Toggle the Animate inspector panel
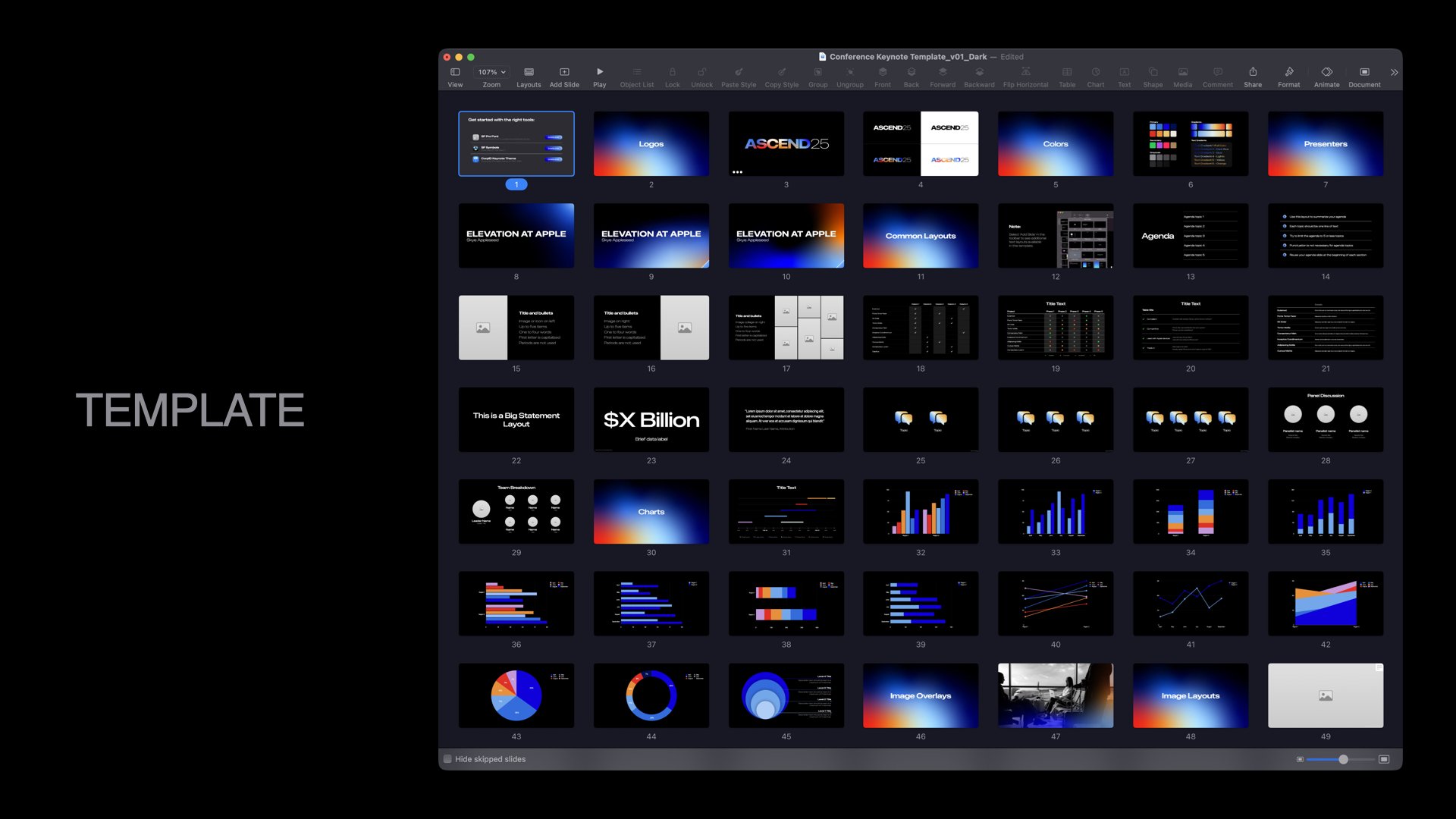This screenshot has height=819, width=1456. [1326, 72]
